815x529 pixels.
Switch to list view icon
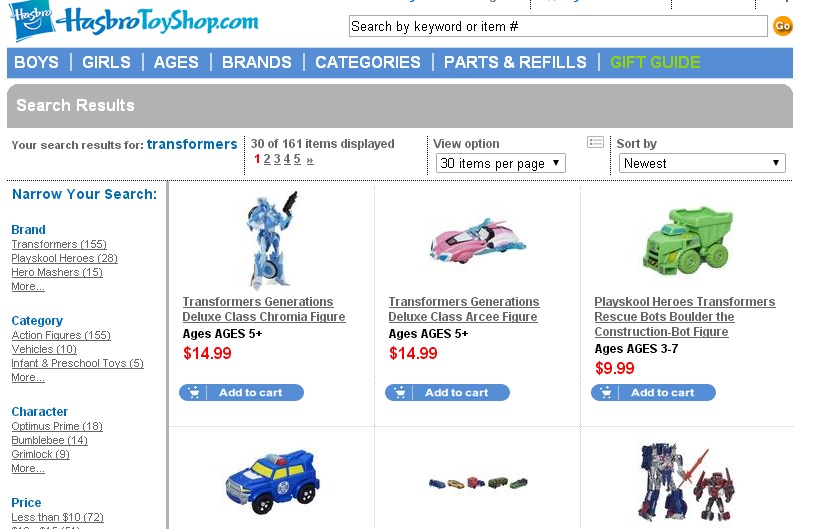(595, 142)
